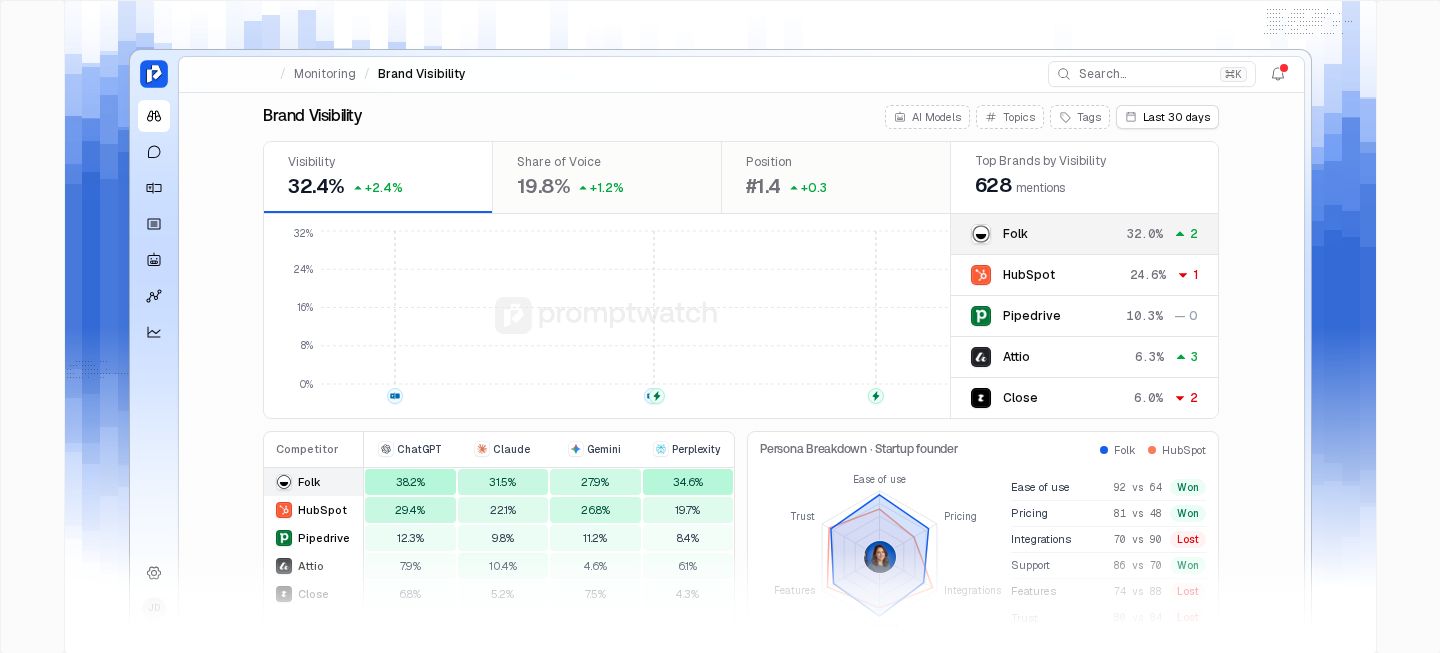The height and width of the screenshot is (653, 1440).
Task: Click the connected-nodes graph icon in the sidebar
Action: point(154,296)
